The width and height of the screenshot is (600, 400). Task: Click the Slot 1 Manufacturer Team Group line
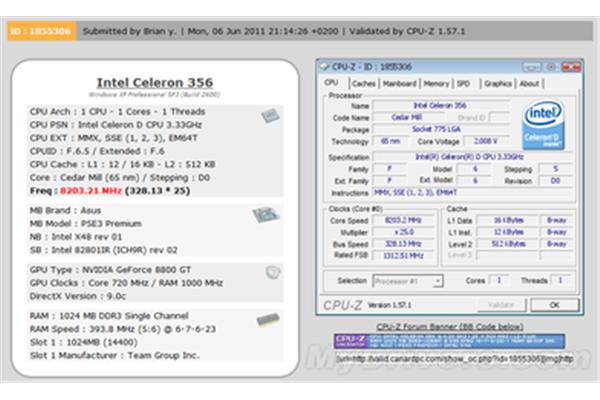coord(115,356)
